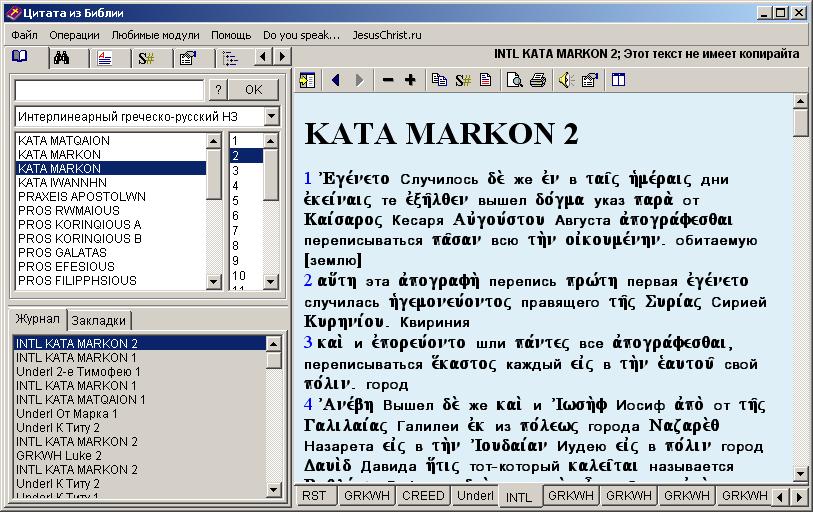Toggle the left panel with the first toolbar icon
813x512 pixels.
tap(306, 80)
